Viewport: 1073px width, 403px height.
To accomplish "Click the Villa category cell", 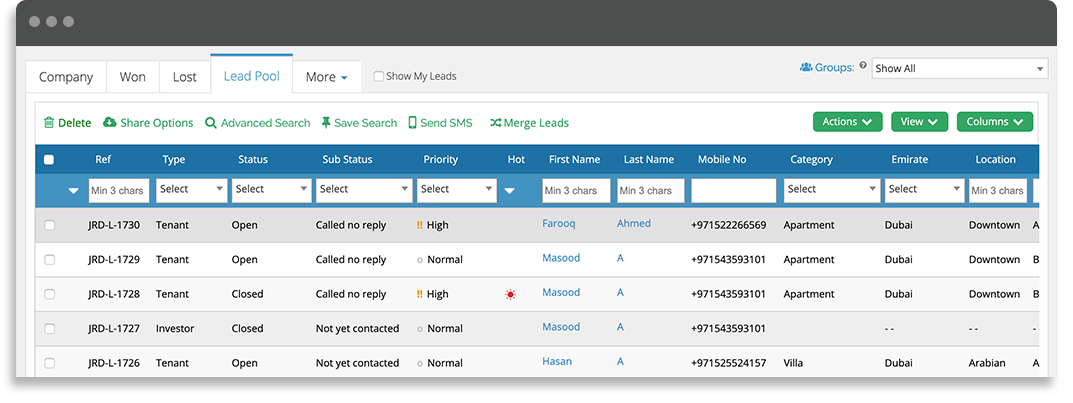I will pos(793,363).
